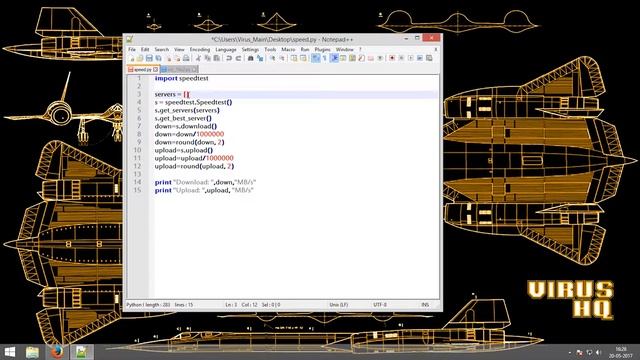Click the 'down=round(down, 2)' code line
Viewport: 640px width, 360px height.
(189, 142)
